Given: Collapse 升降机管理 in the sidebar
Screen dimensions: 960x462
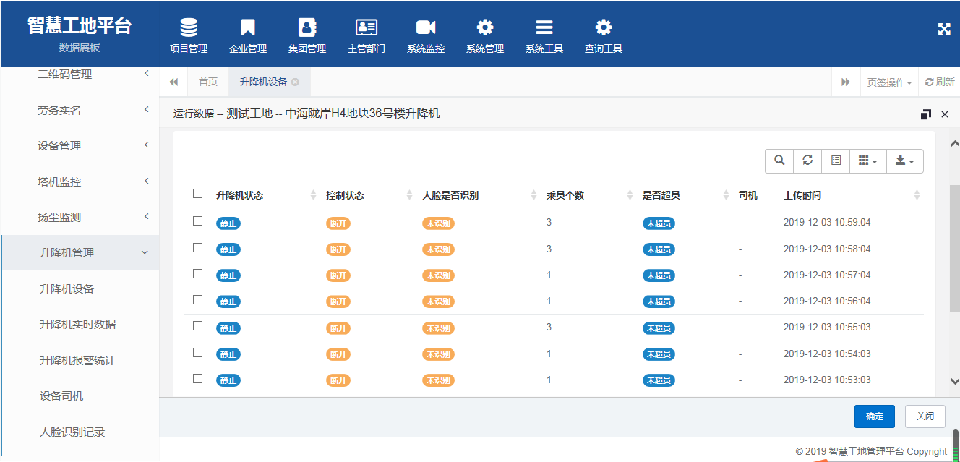Looking at the screenshot, I should click(80, 253).
